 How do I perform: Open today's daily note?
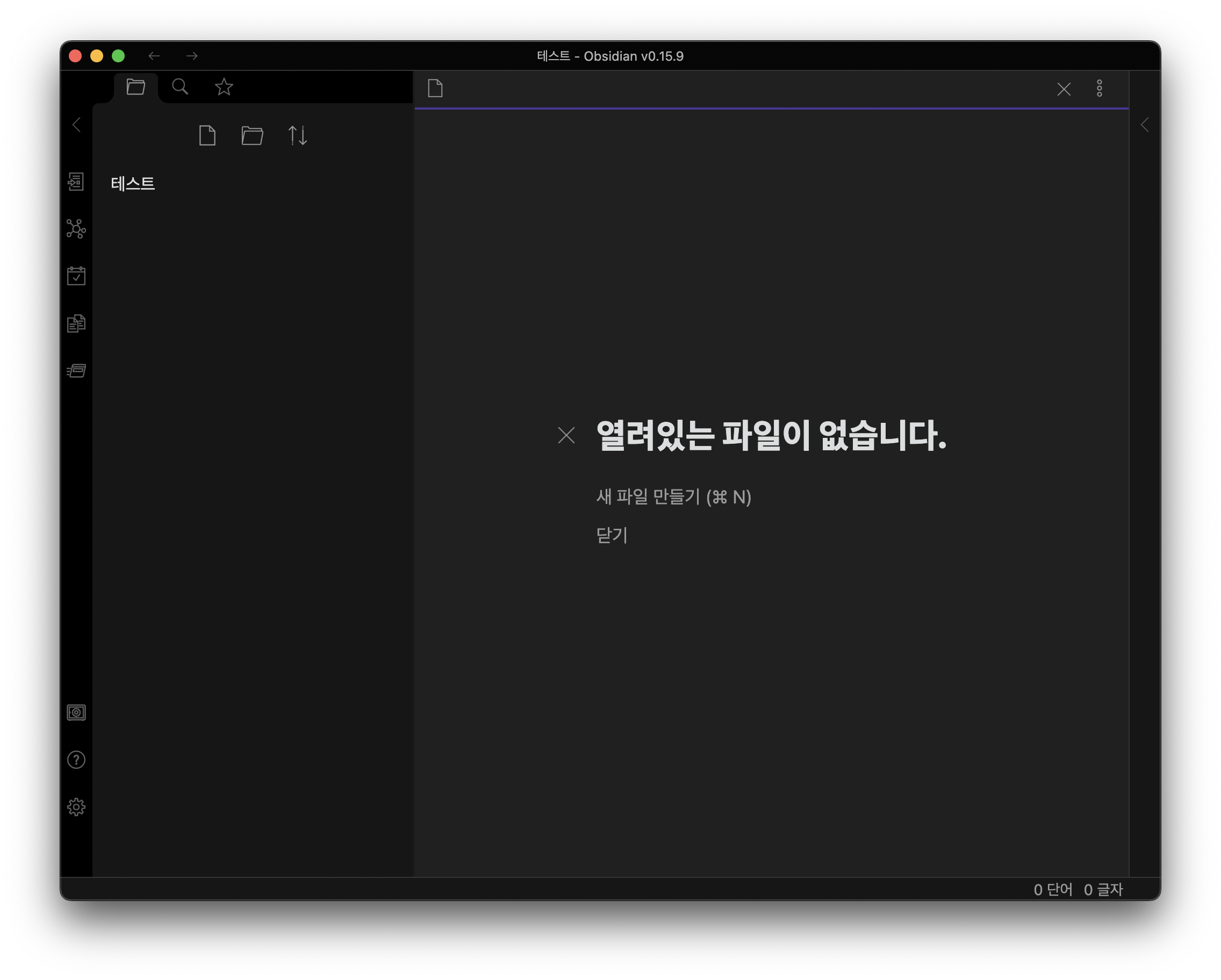click(x=76, y=276)
